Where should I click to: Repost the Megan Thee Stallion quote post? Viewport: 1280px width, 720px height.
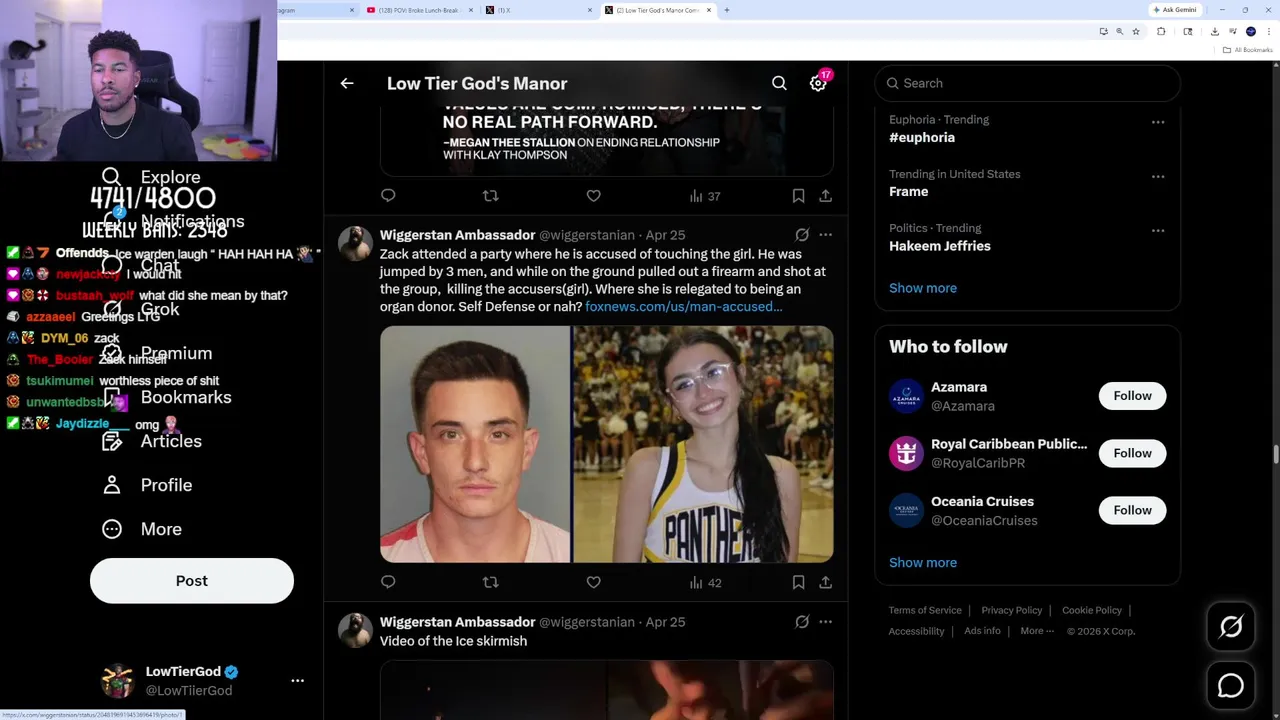(x=490, y=196)
